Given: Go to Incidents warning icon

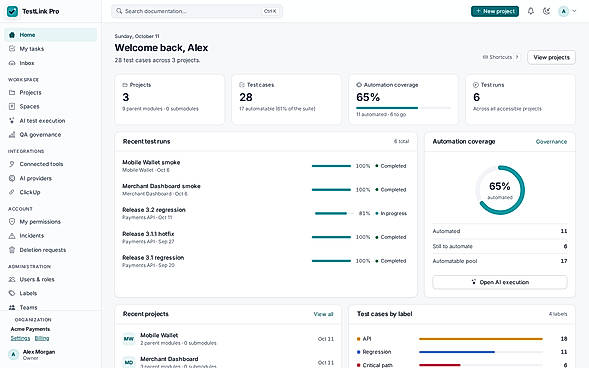Looking at the screenshot, I should 12,236.
